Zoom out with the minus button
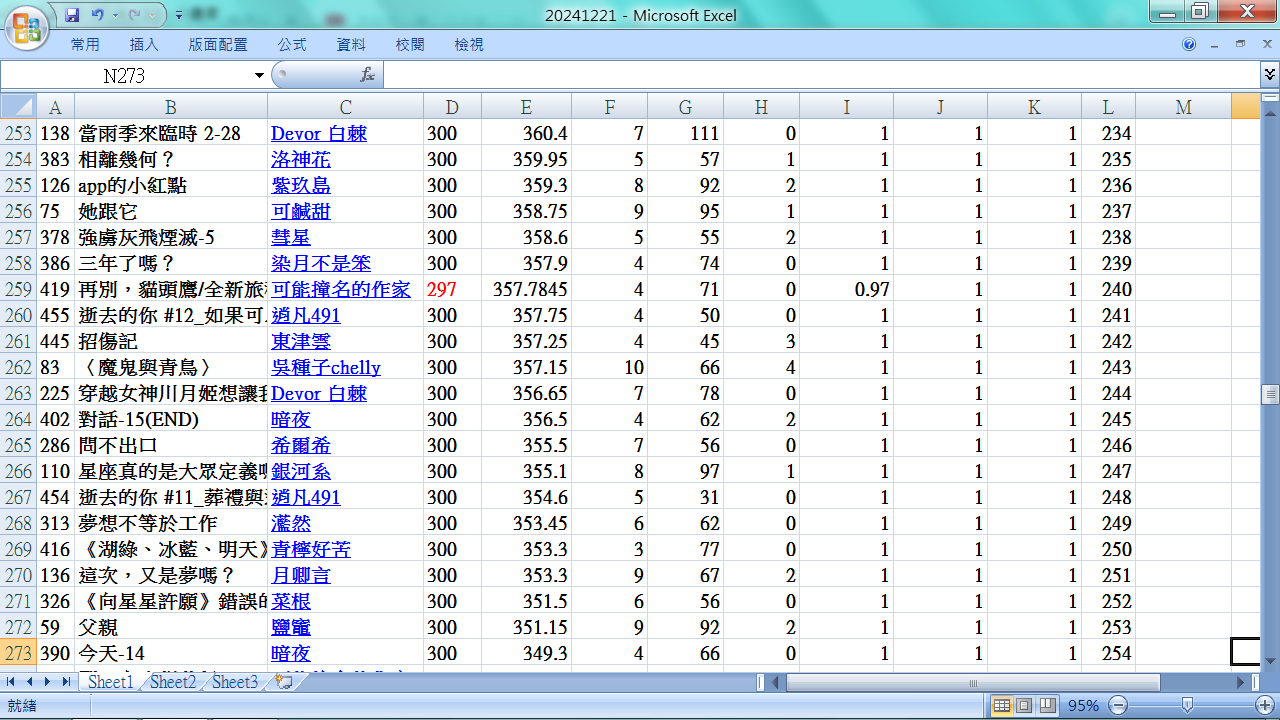This screenshot has width=1280, height=720. (1119, 705)
